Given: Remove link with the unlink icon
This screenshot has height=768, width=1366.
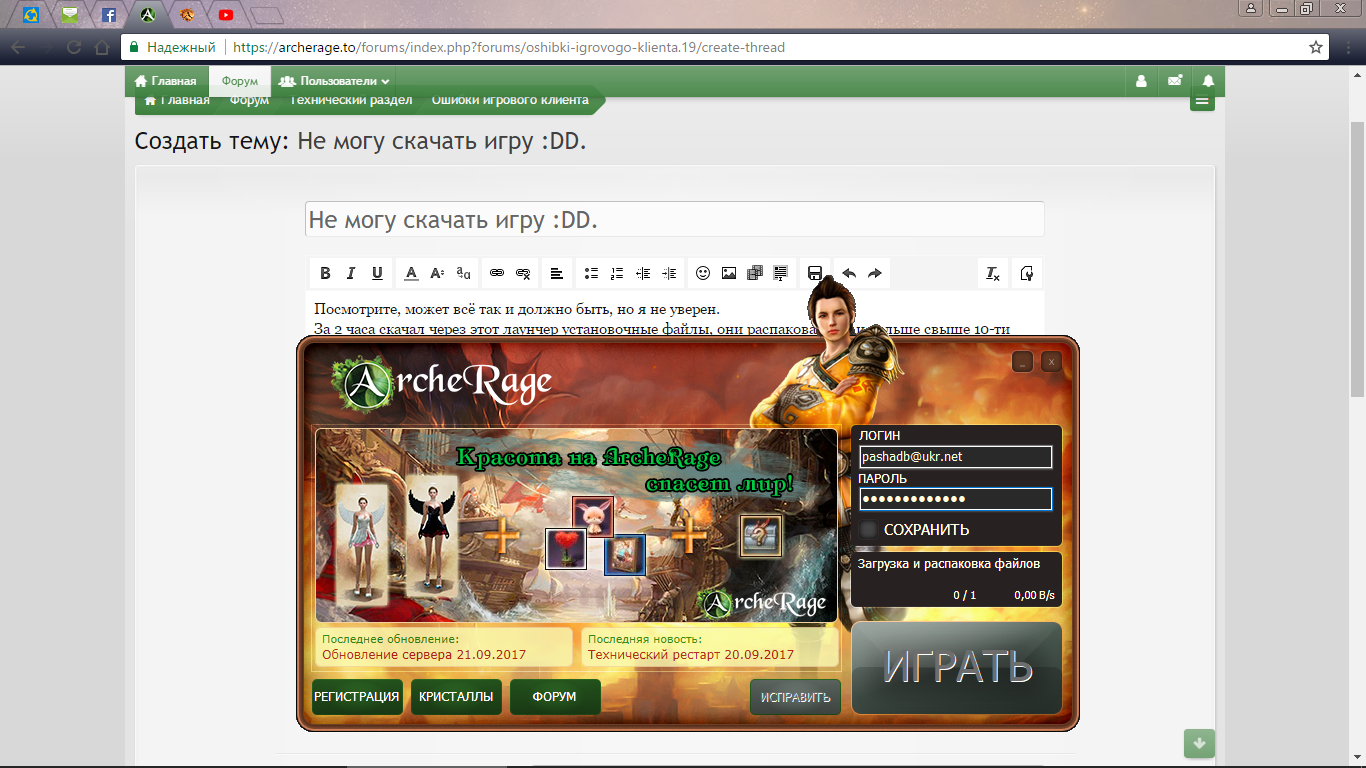Looking at the screenshot, I should pos(523,273).
